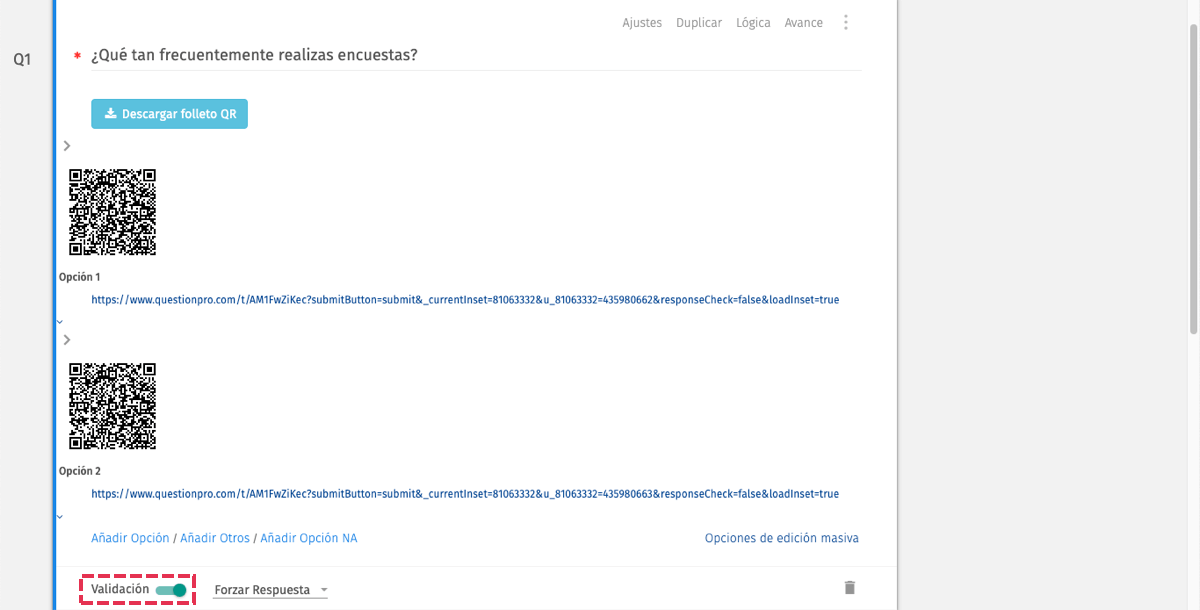Select the Opción 2 label

coord(80,471)
